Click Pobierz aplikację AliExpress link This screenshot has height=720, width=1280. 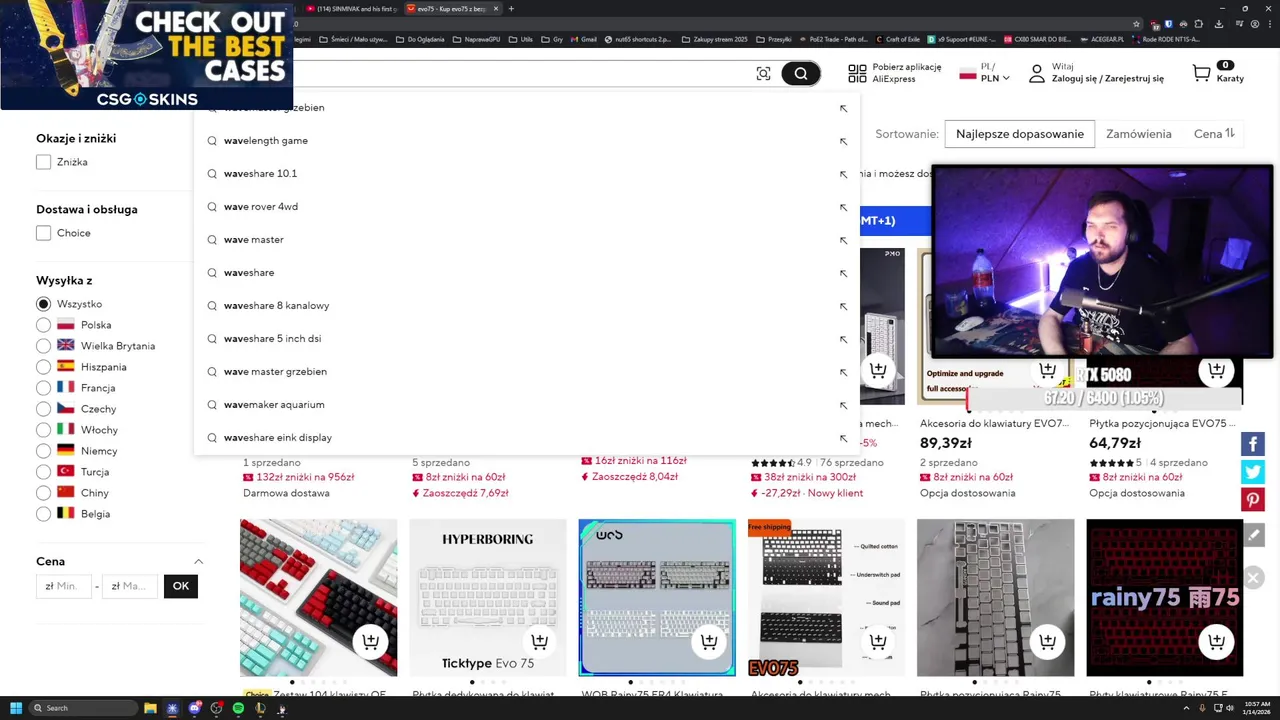coord(907,73)
